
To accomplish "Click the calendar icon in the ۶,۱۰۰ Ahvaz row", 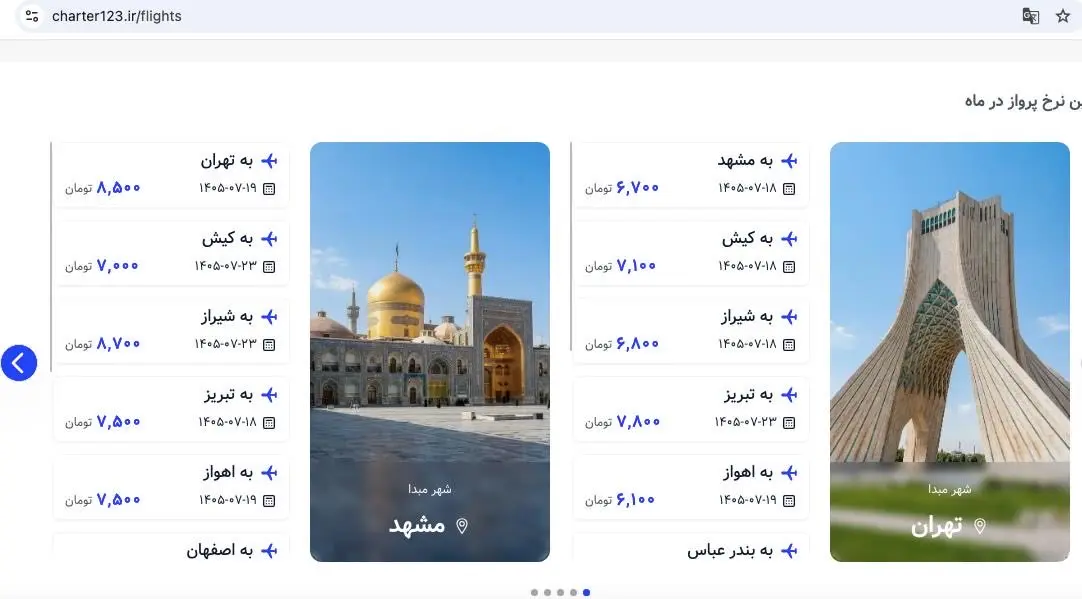I will pos(789,500).
